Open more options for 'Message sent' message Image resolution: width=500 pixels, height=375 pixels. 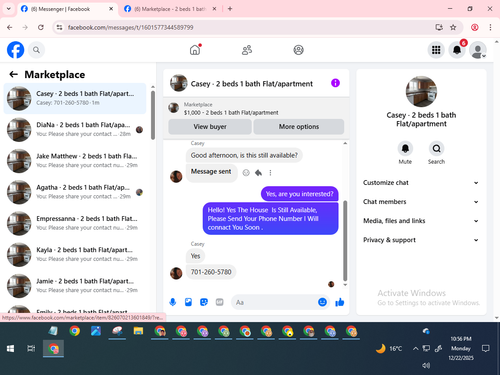(270, 173)
